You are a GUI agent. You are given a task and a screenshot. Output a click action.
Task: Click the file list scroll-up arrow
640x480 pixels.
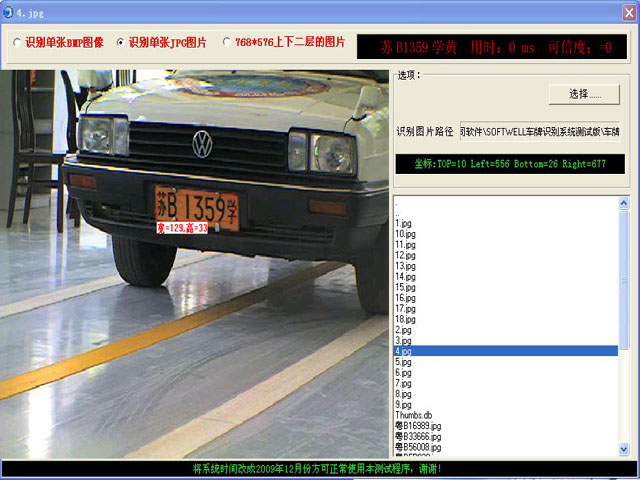(624, 204)
